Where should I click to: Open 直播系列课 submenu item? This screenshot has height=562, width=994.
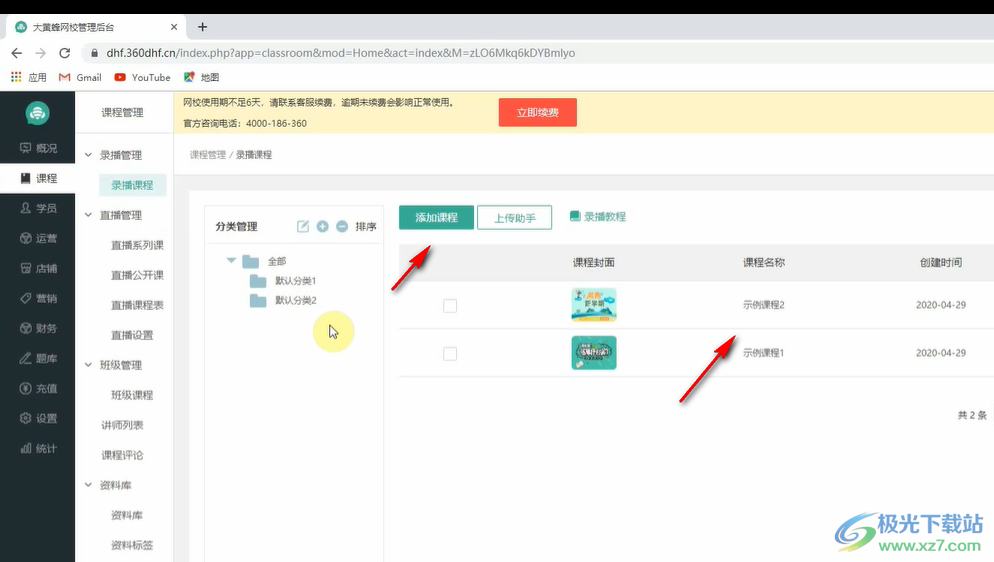(137, 245)
